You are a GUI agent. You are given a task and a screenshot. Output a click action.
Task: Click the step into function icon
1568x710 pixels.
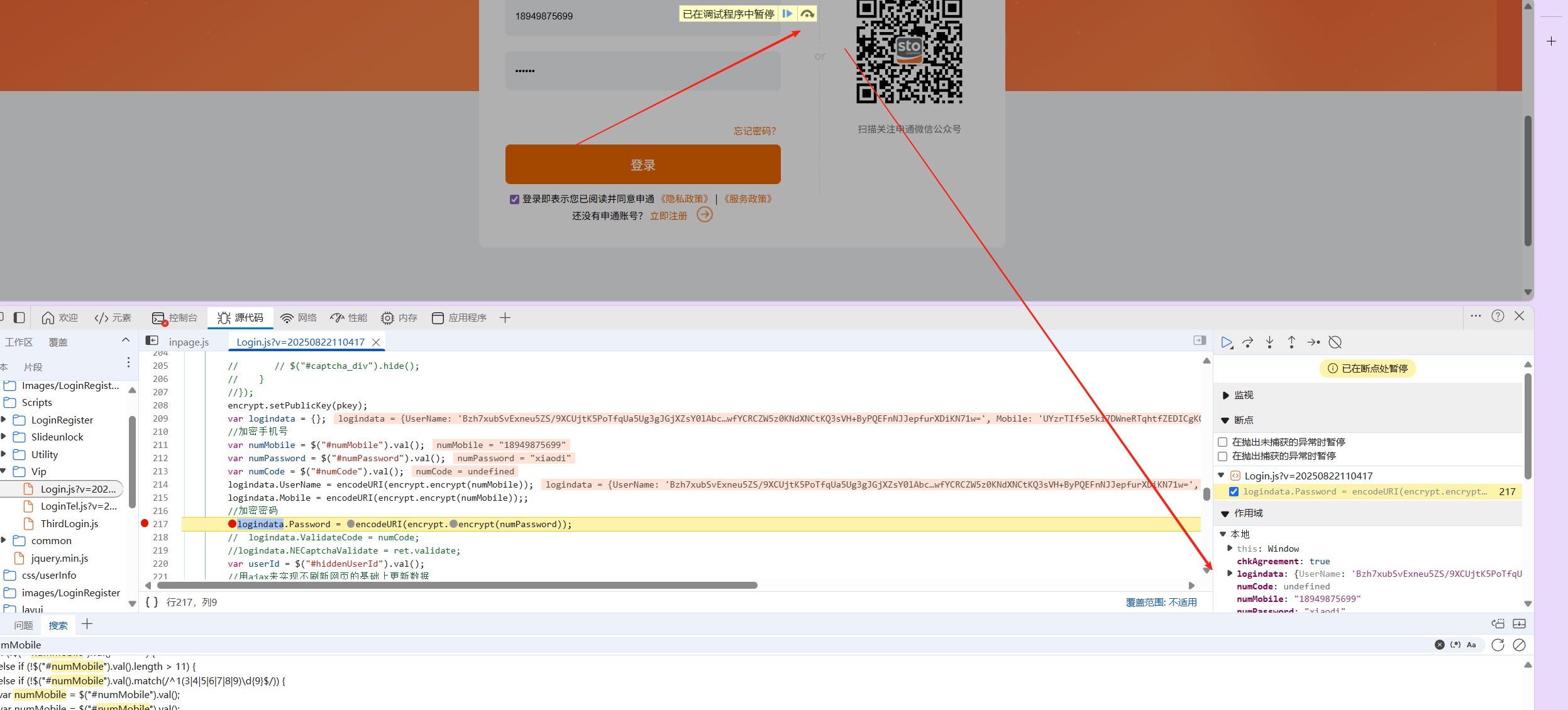click(1269, 342)
